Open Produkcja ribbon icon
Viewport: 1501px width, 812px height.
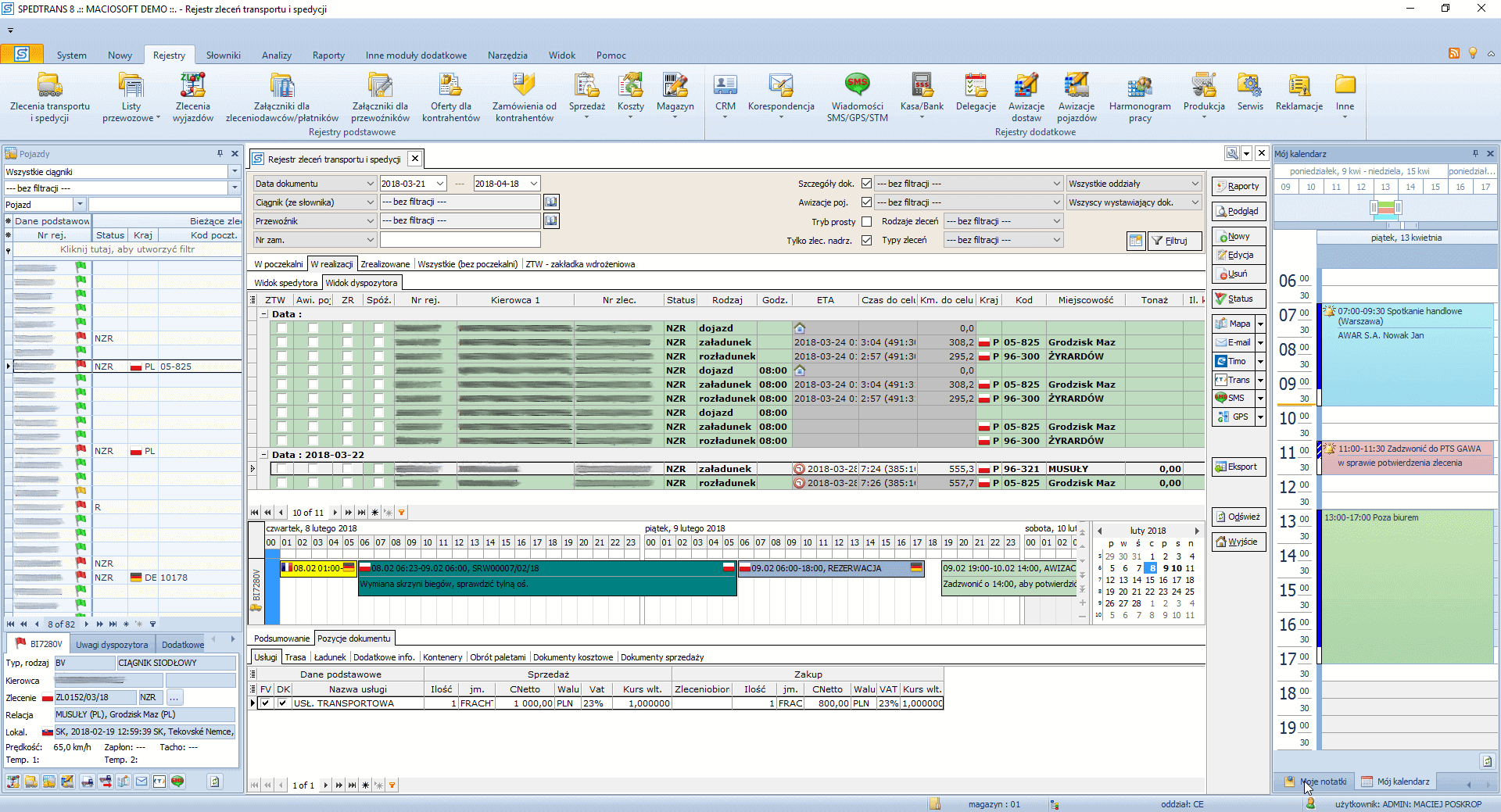(1204, 97)
